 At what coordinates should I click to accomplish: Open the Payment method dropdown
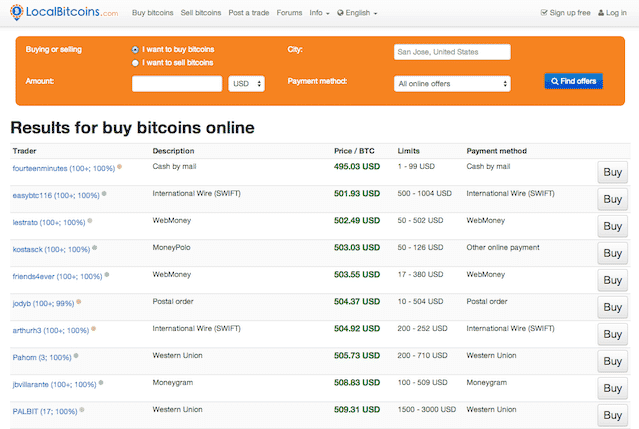(452, 84)
